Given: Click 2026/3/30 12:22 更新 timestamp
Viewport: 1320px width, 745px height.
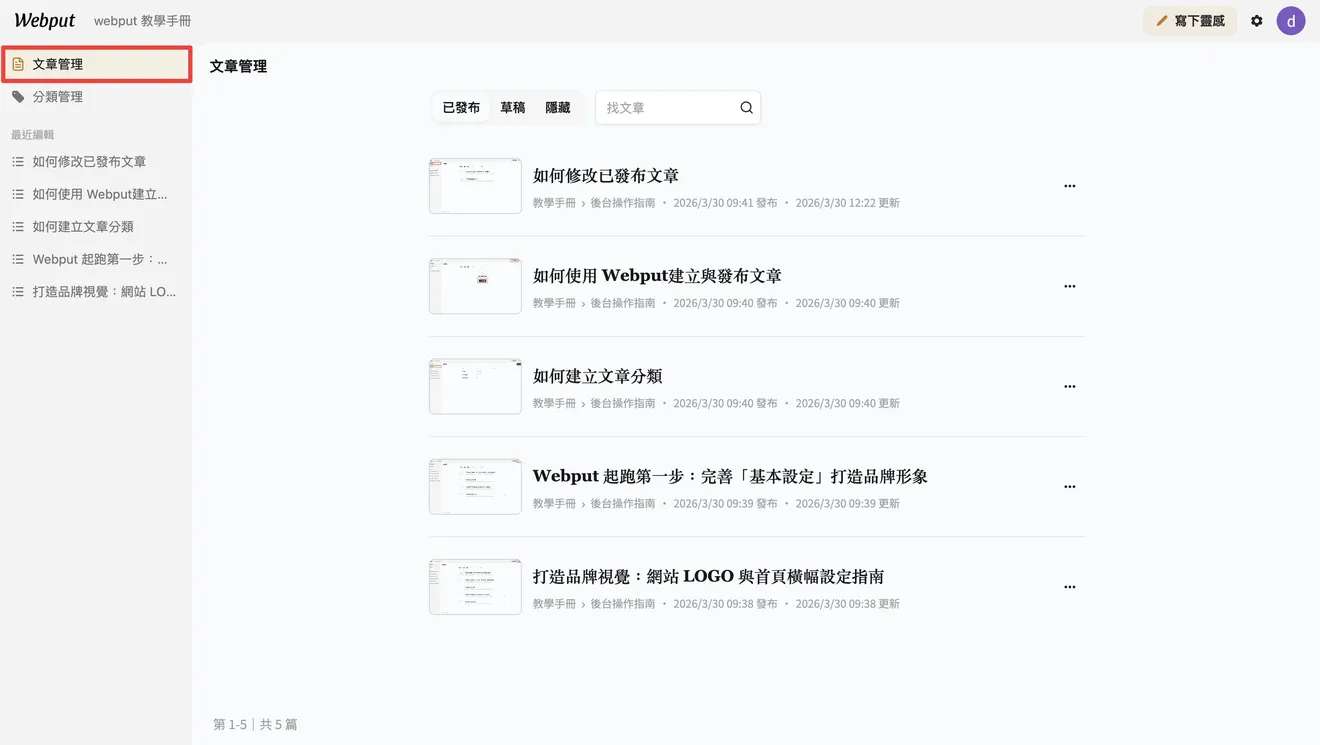Looking at the screenshot, I should tap(847, 203).
